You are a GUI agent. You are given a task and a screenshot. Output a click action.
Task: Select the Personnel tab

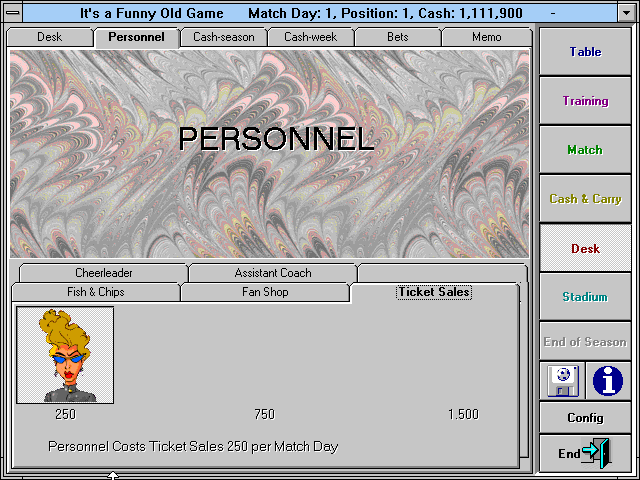pyautogui.click(x=136, y=37)
